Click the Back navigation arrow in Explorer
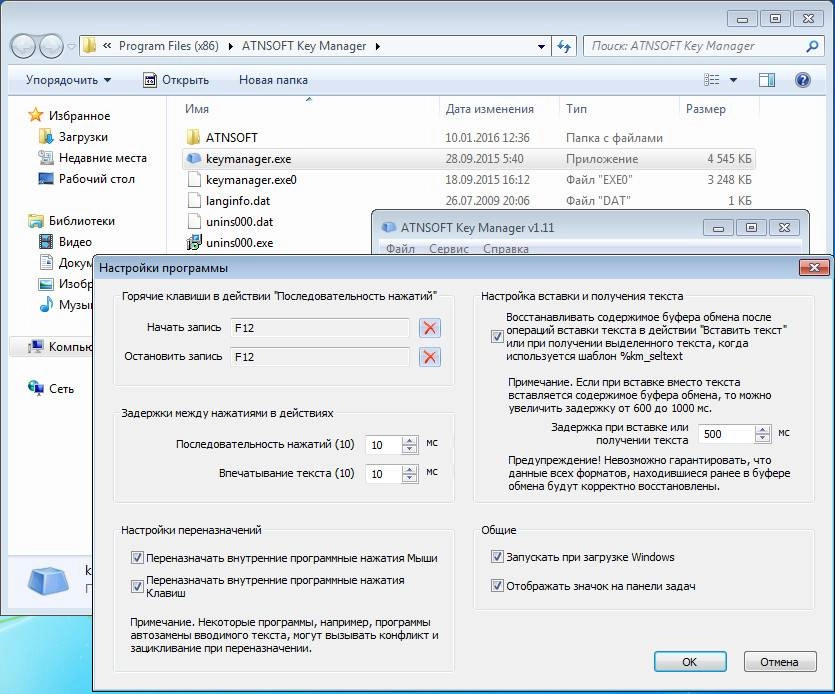This screenshot has width=835, height=694. coord(23,46)
